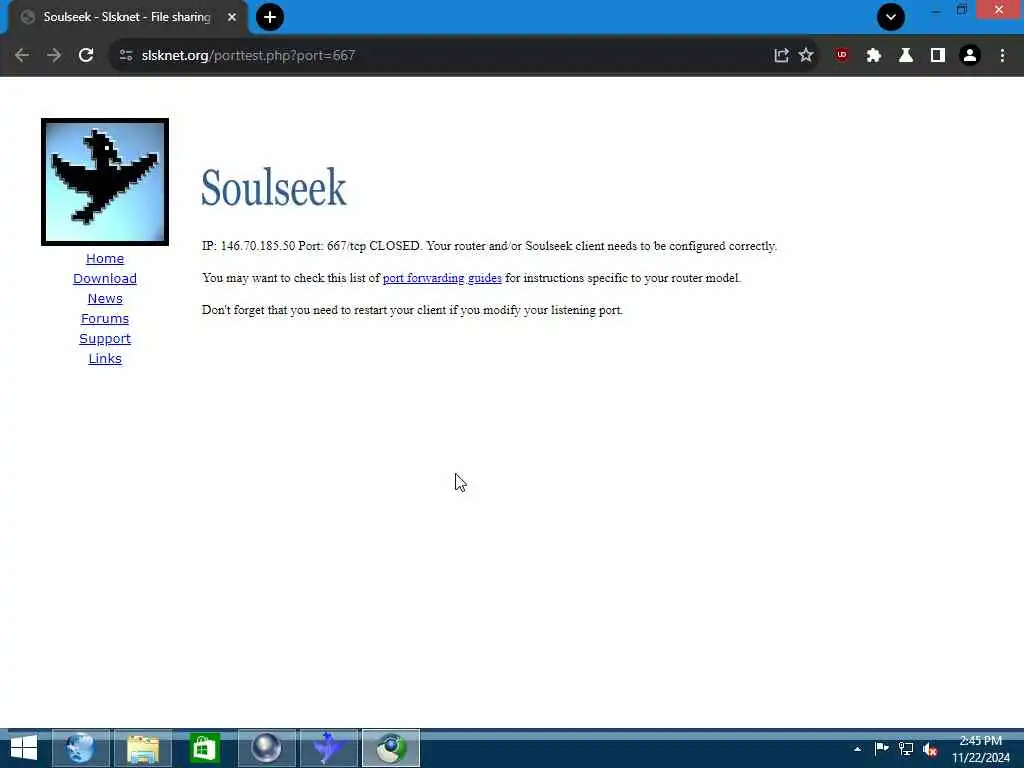The height and width of the screenshot is (768, 1024).
Task: Close the Soulseek - Slsknet tab
Action: click(232, 17)
